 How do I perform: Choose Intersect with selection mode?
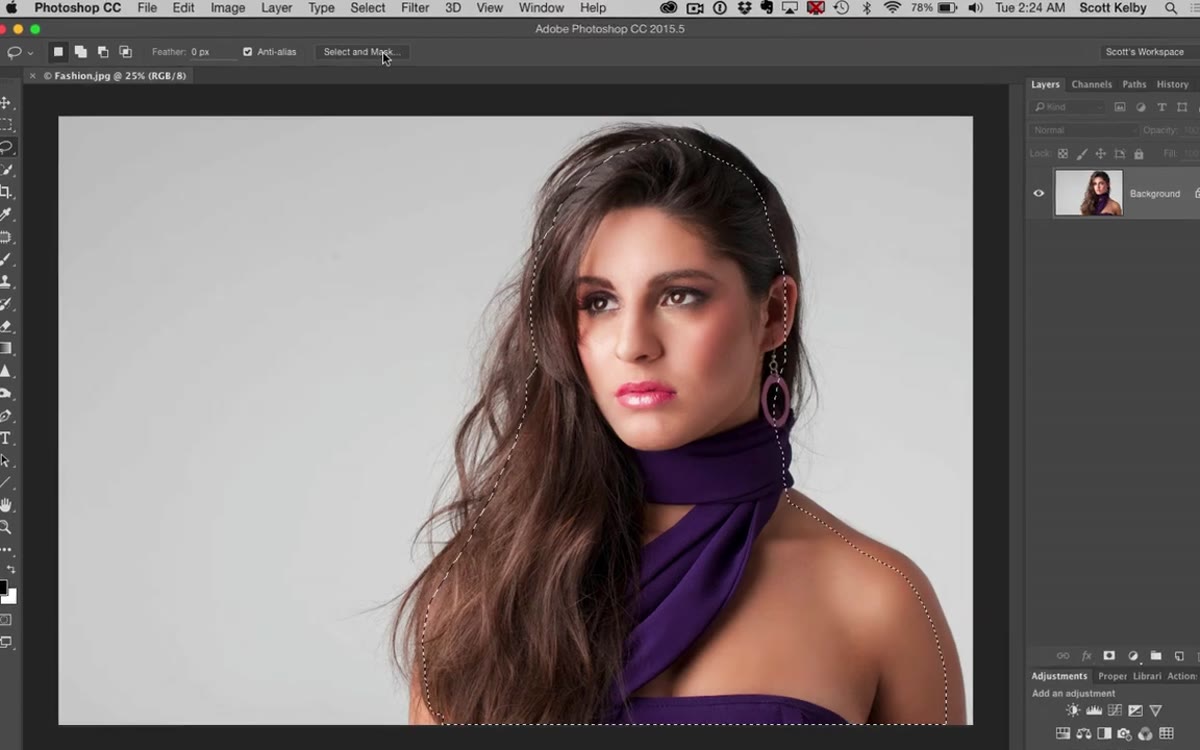tap(125, 52)
